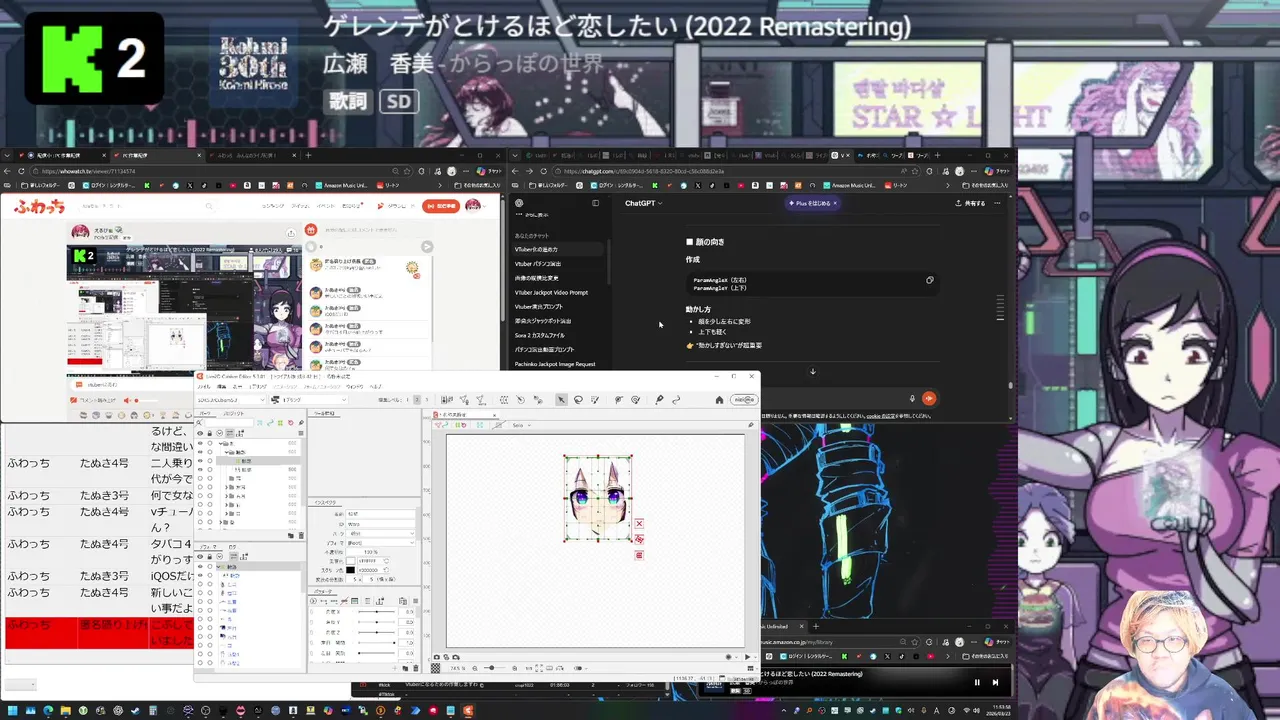Open a new tab in Whowatch browser
The height and width of the screenshot is (720, 1280).
pyautogui.click(x=308, y=155)
